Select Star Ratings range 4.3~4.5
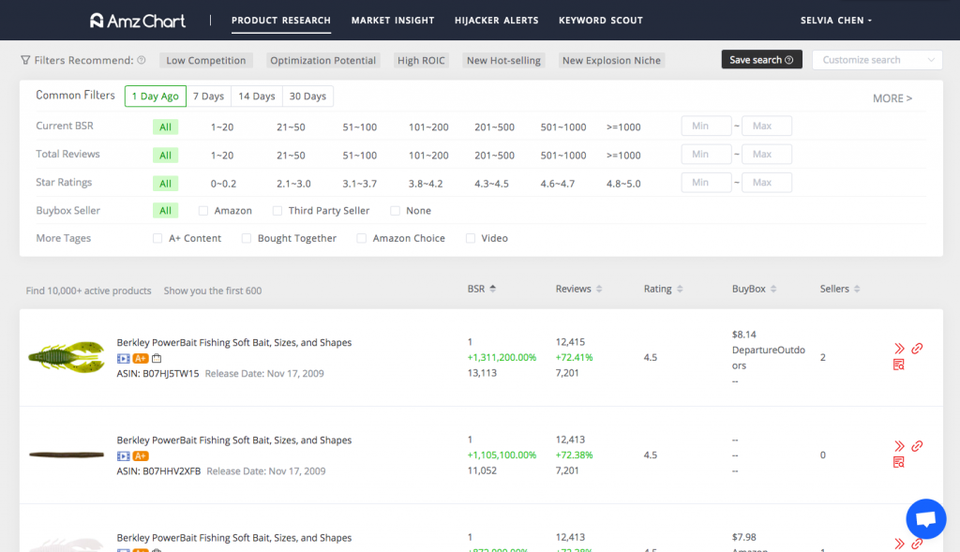The image size is (960, 552). click(x=491, y=184)
